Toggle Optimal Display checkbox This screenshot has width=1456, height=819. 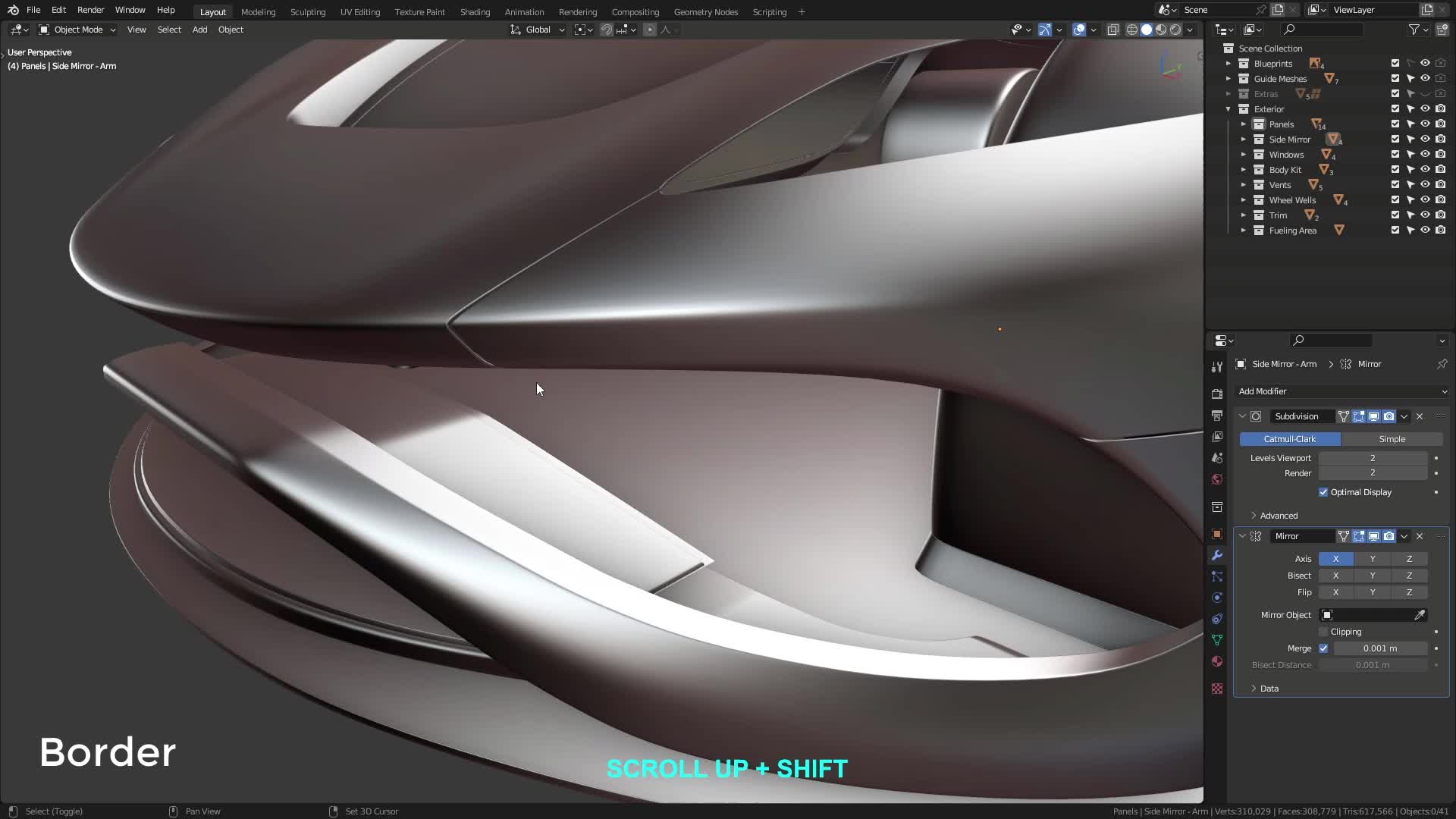coord(1323,492)
